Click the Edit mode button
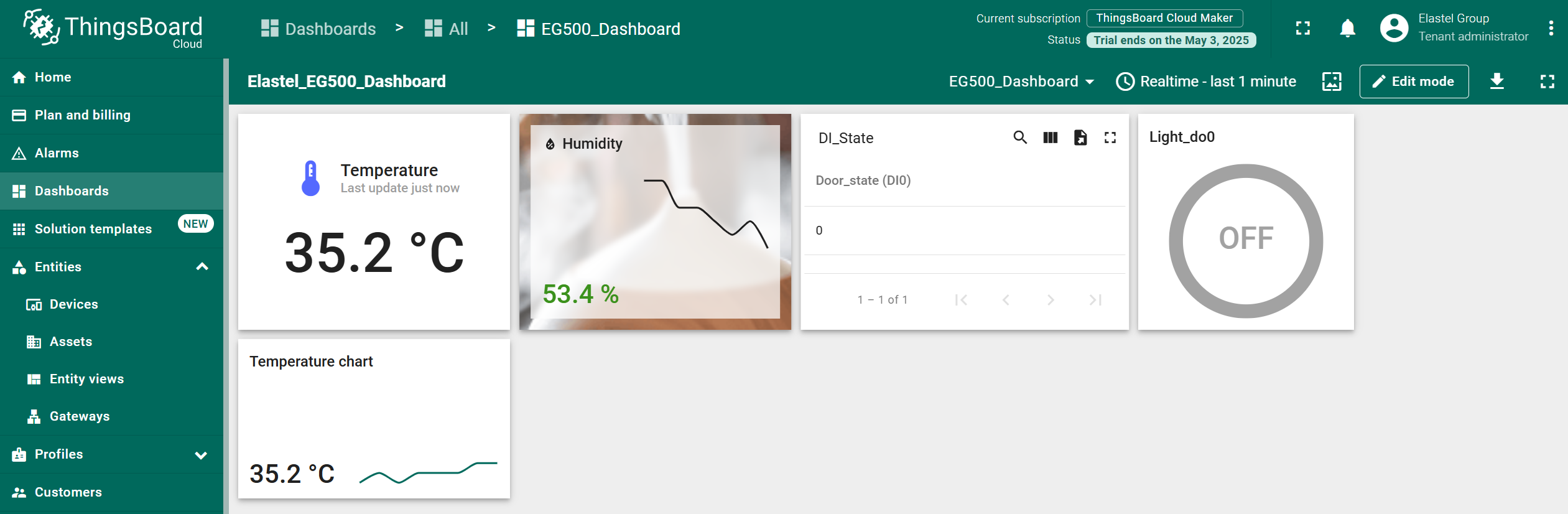 (1414, 82)
